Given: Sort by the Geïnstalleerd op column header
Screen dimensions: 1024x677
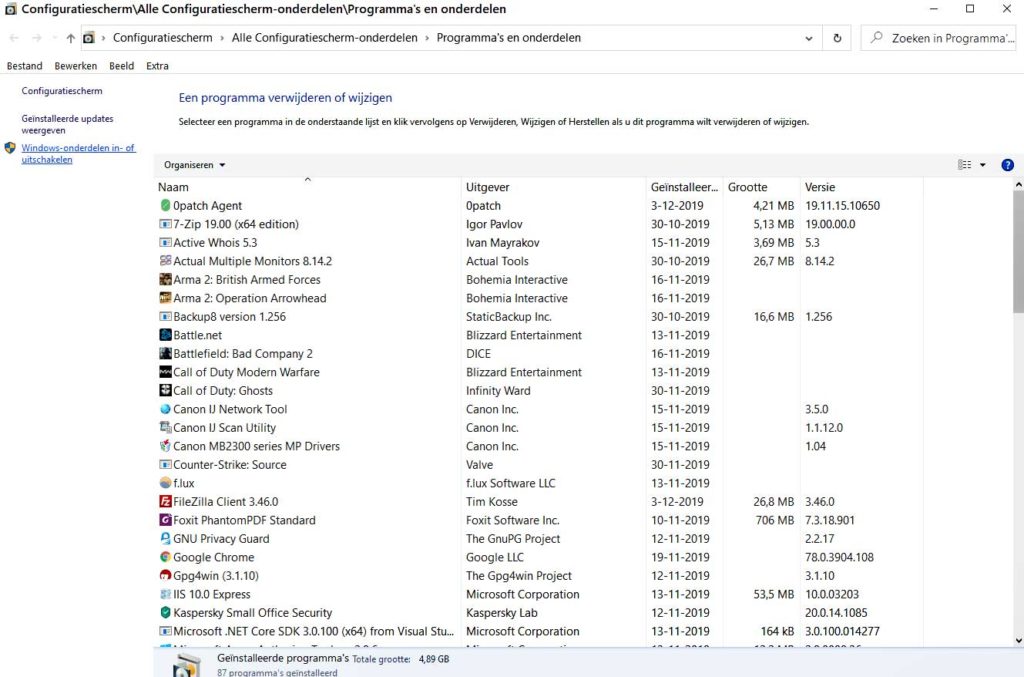Looking at the screenshot, I should point(684,187).
